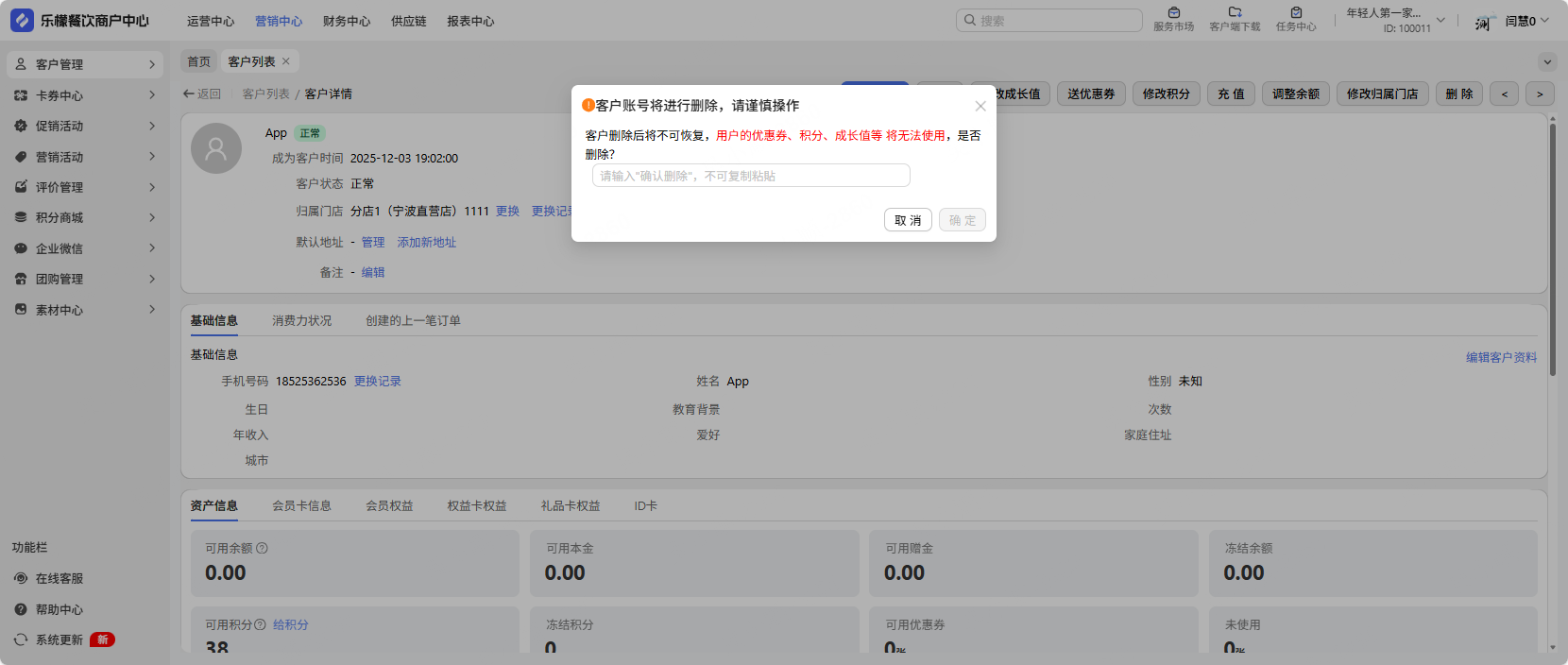This screenshot has height=665, width=1568.
Task: Open the user account dropdown arrow
Action: click(x=1544, y=20)
